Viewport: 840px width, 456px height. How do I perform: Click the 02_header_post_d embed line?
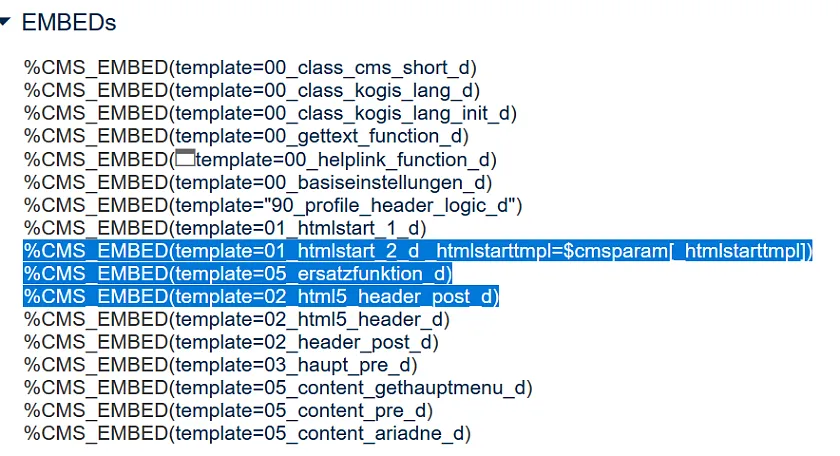pos(231,342)
